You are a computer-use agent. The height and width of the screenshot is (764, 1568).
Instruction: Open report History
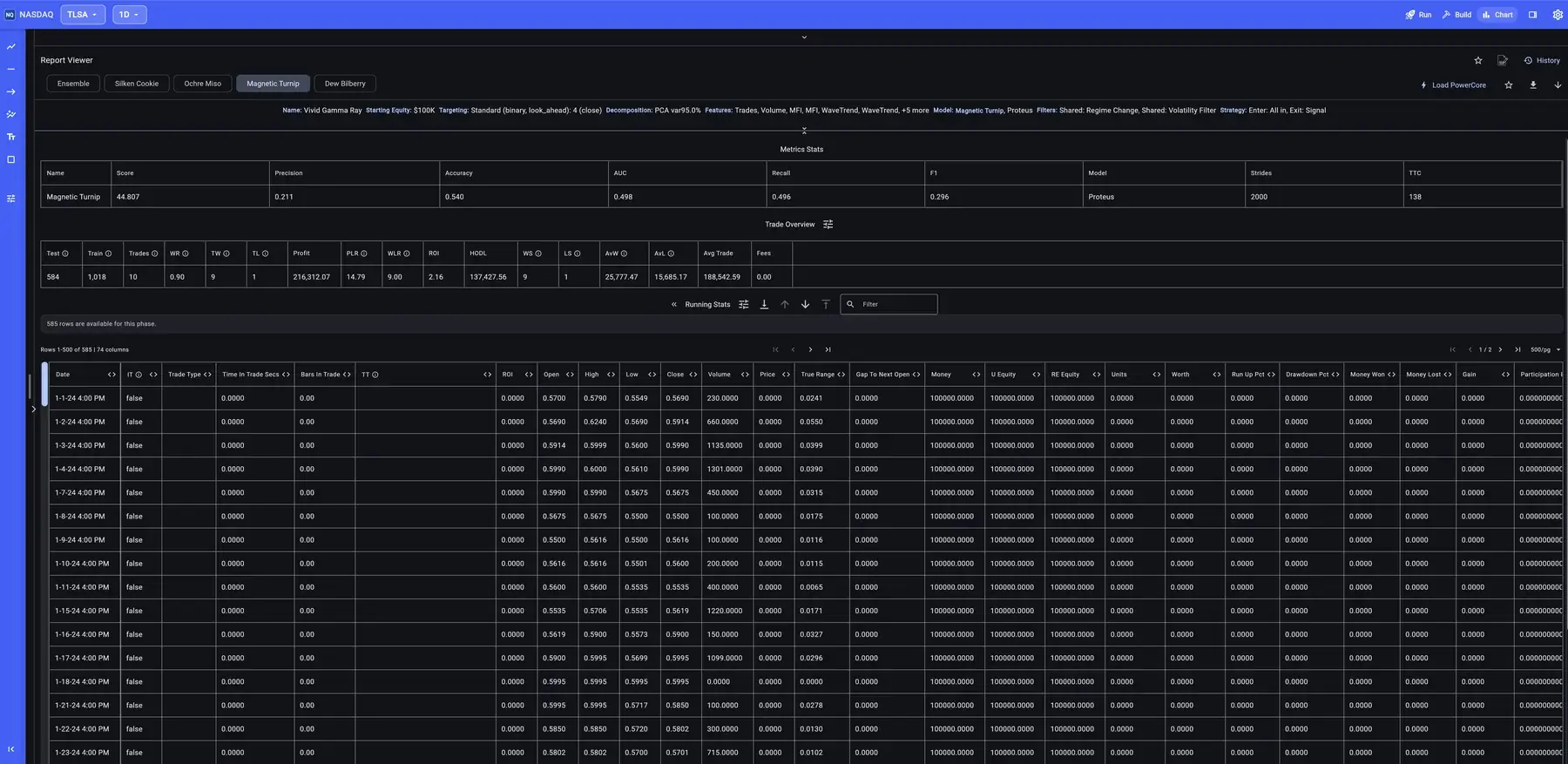pyautogui.click(x=1542, y=60)
